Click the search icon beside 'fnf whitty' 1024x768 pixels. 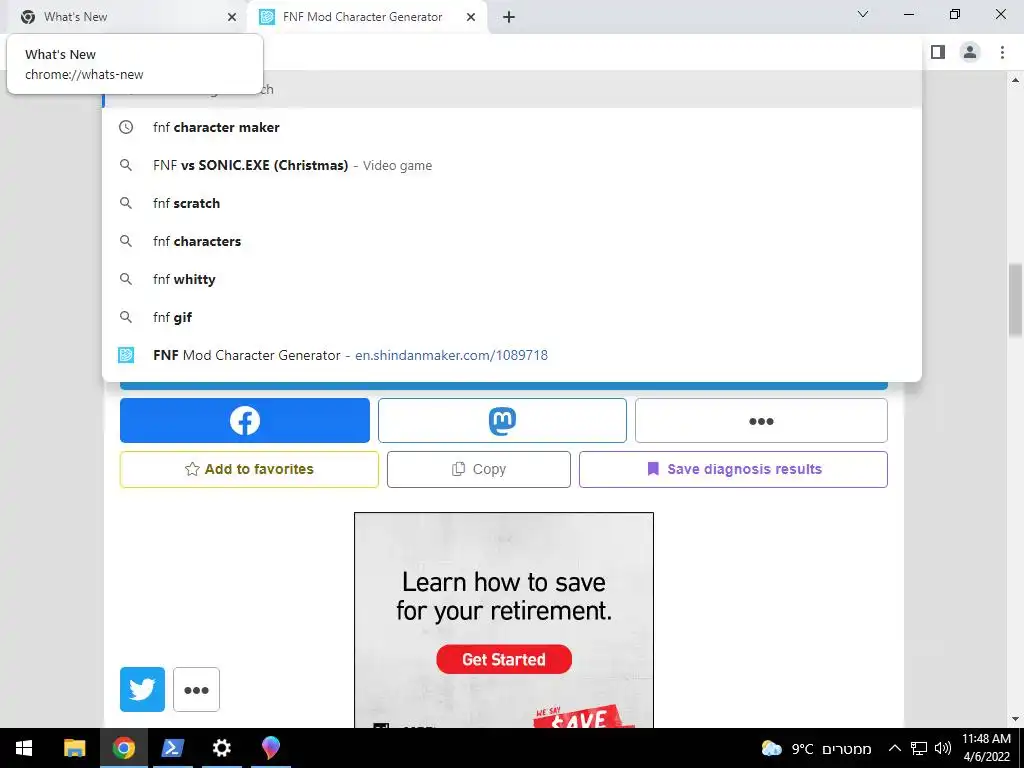126,279
